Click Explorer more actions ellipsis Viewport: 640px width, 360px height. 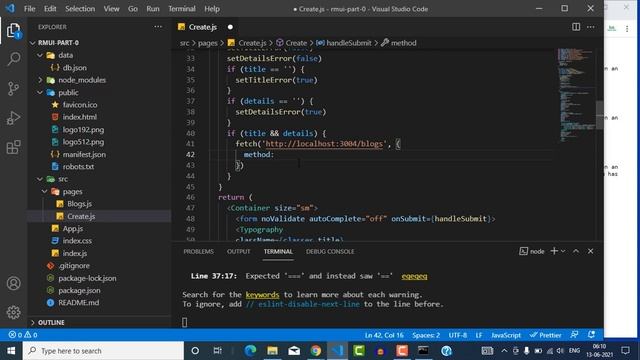coord(158,27)
